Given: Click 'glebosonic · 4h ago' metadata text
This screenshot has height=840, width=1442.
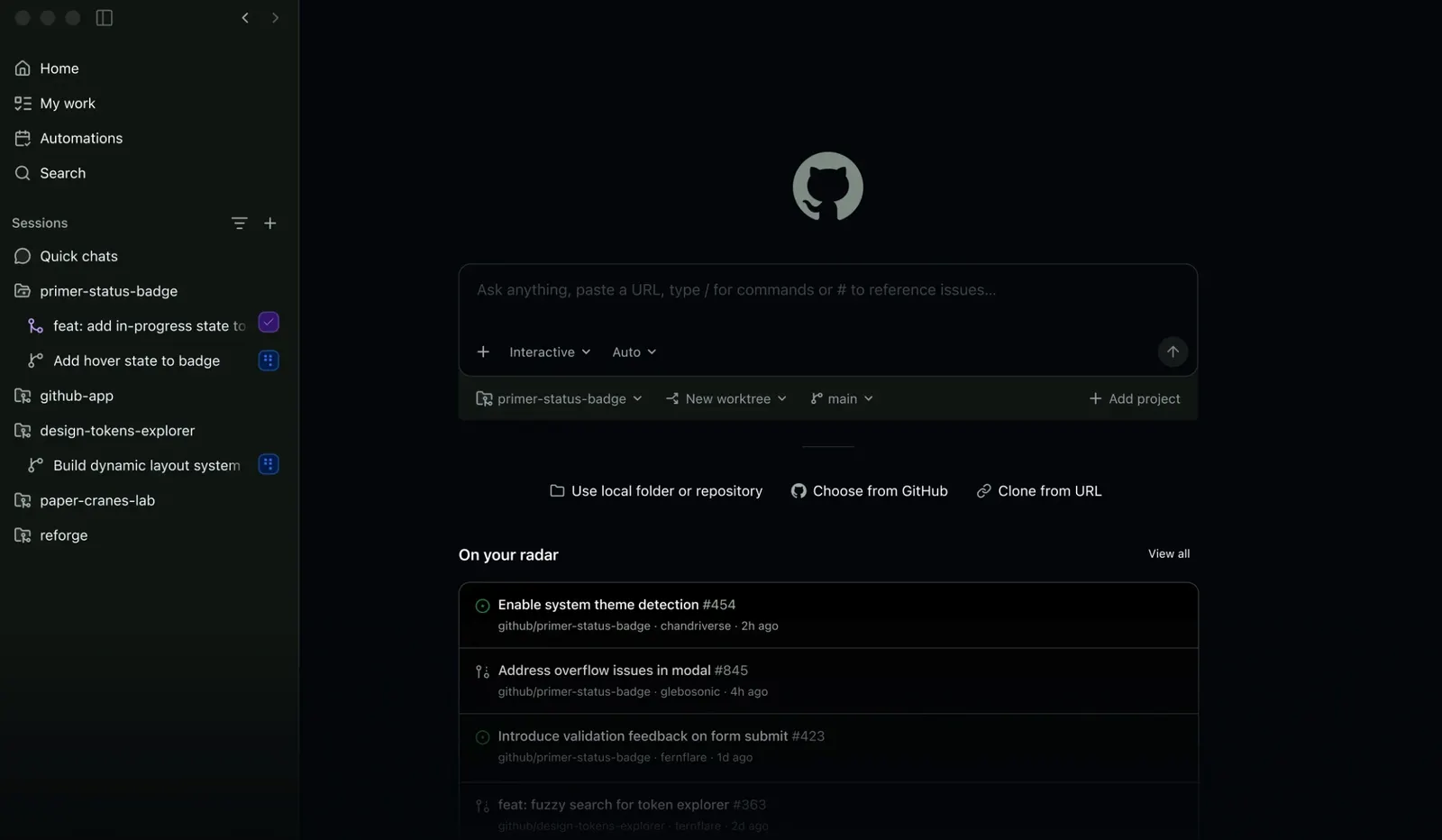Looking at the screenshot, I should (714, 692).
